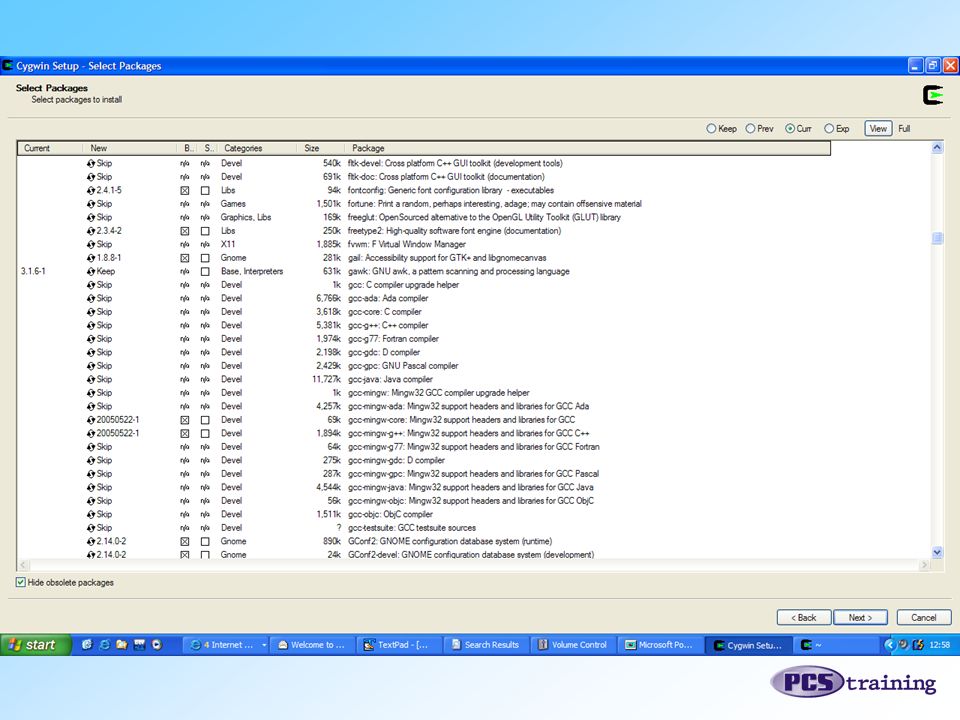Image resolution: width=960 pixels, height=720 pixels.
Task: Click the Categories column header
Action: (257, 148)
